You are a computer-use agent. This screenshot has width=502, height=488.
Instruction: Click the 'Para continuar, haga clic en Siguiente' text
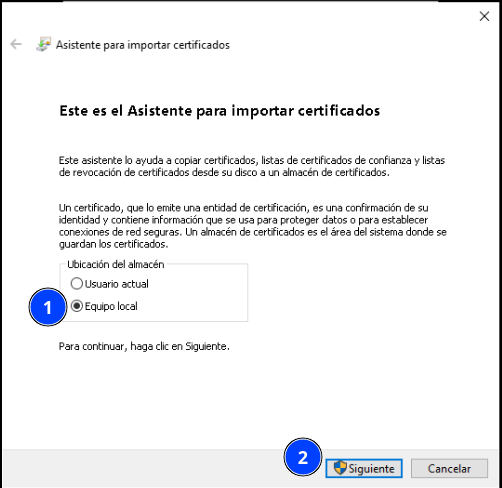pyautogui.click(x=144, y=346)
